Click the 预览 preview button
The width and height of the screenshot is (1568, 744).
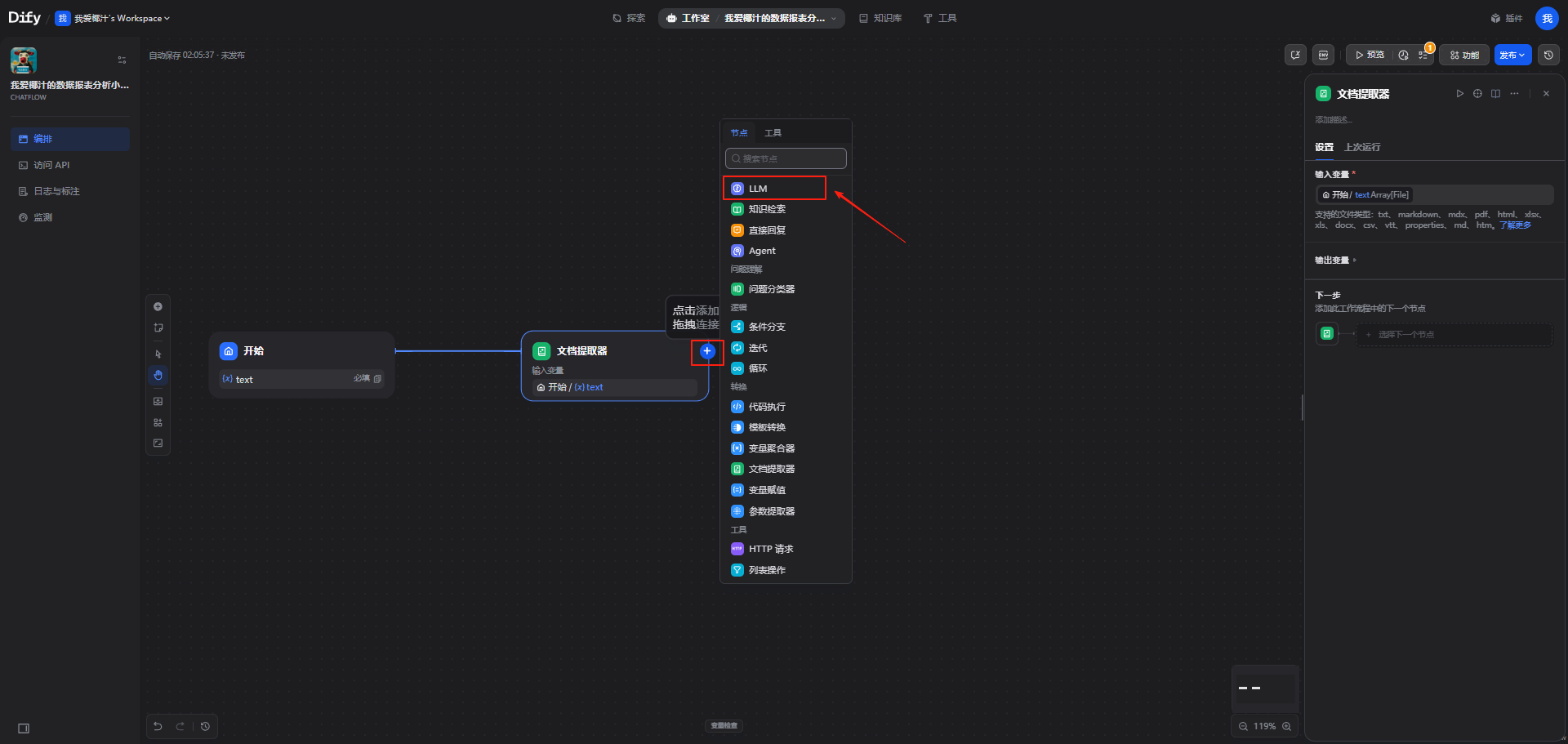(x=1370, y=55)
